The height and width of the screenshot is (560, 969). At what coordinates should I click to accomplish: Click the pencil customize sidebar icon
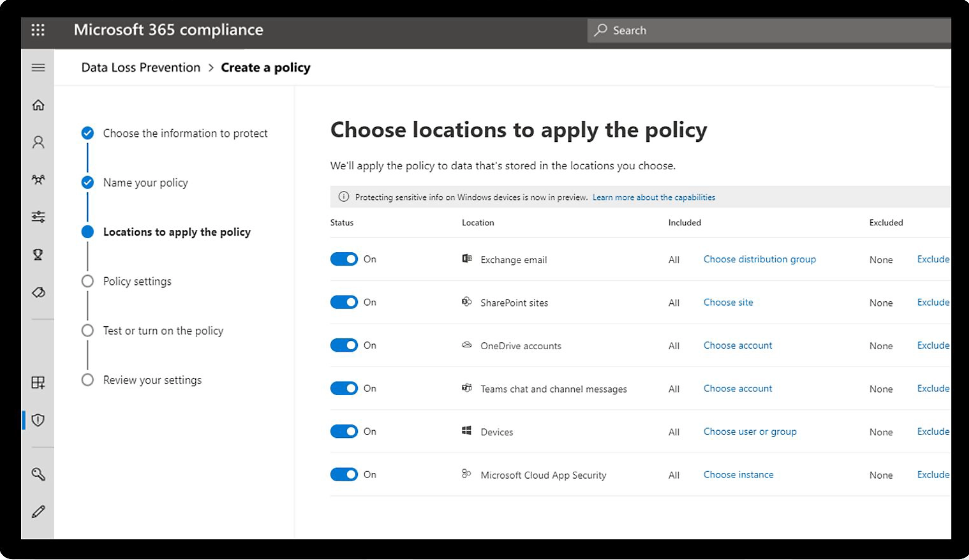click(x=38, y=512)
